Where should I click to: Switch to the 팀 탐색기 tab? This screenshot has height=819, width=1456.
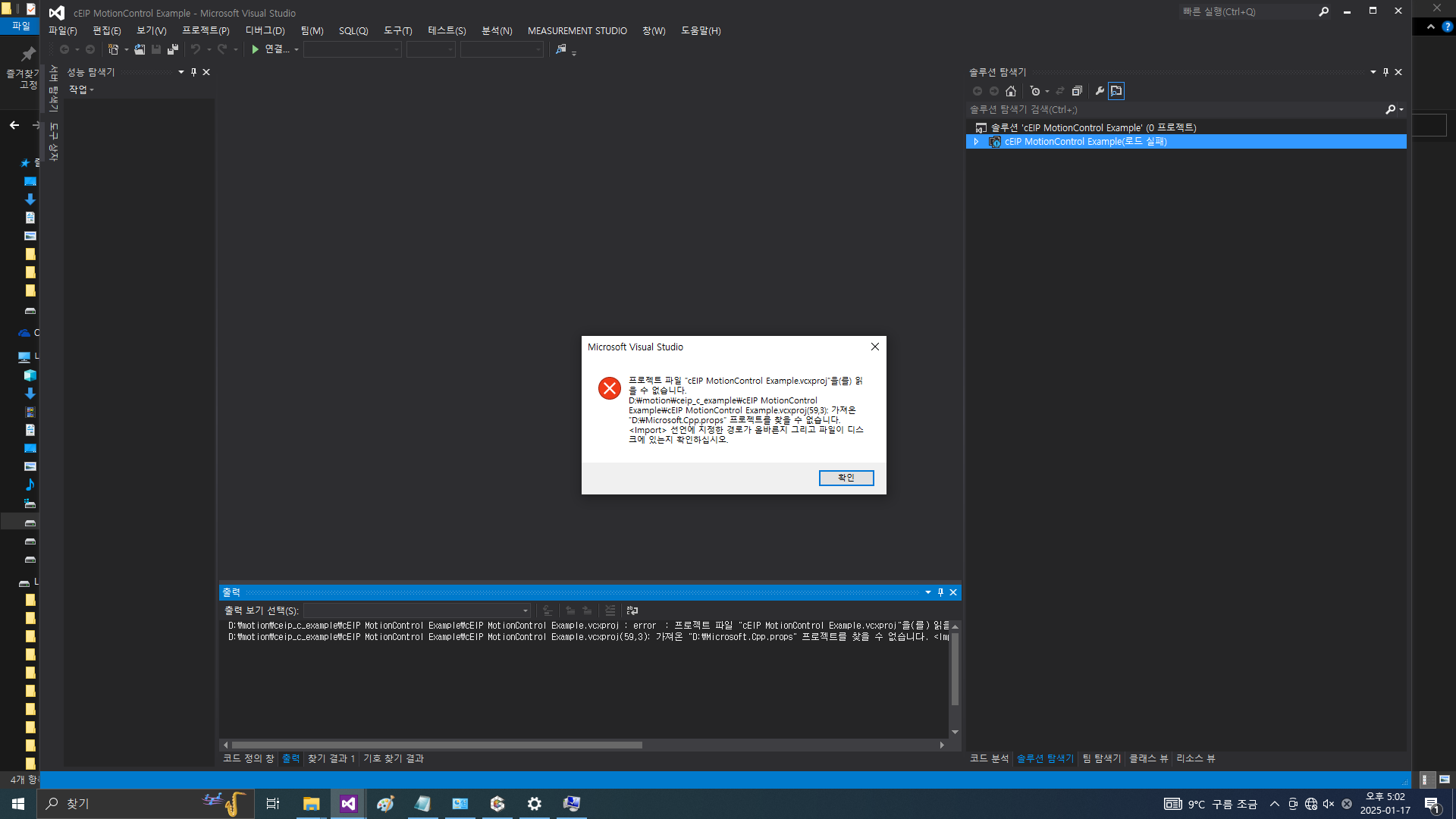pyautogui.click(x=1101, y=758)
